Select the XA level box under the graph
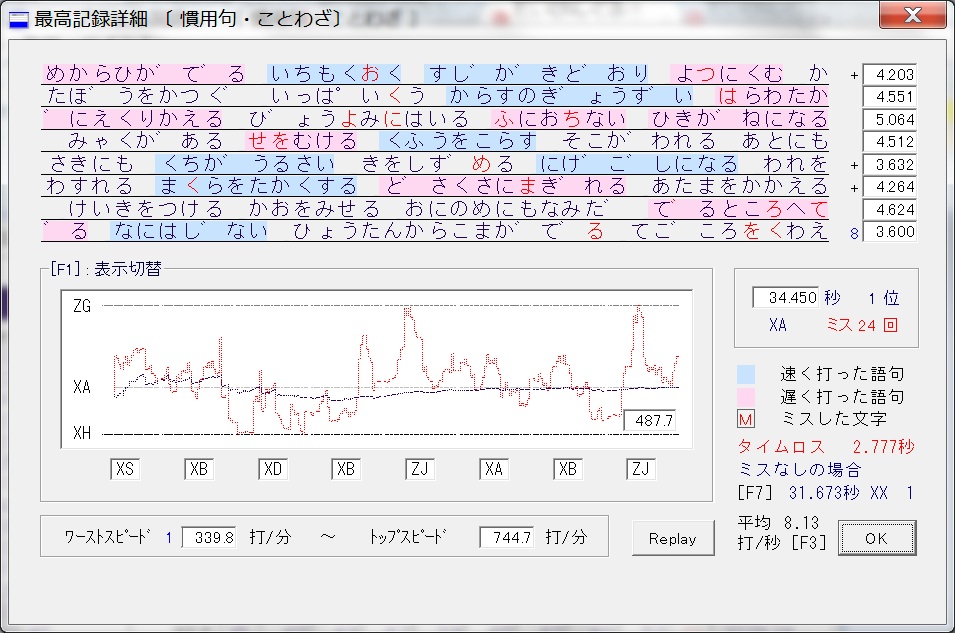This screenshot has height=633, width=955. click(494, 469)
